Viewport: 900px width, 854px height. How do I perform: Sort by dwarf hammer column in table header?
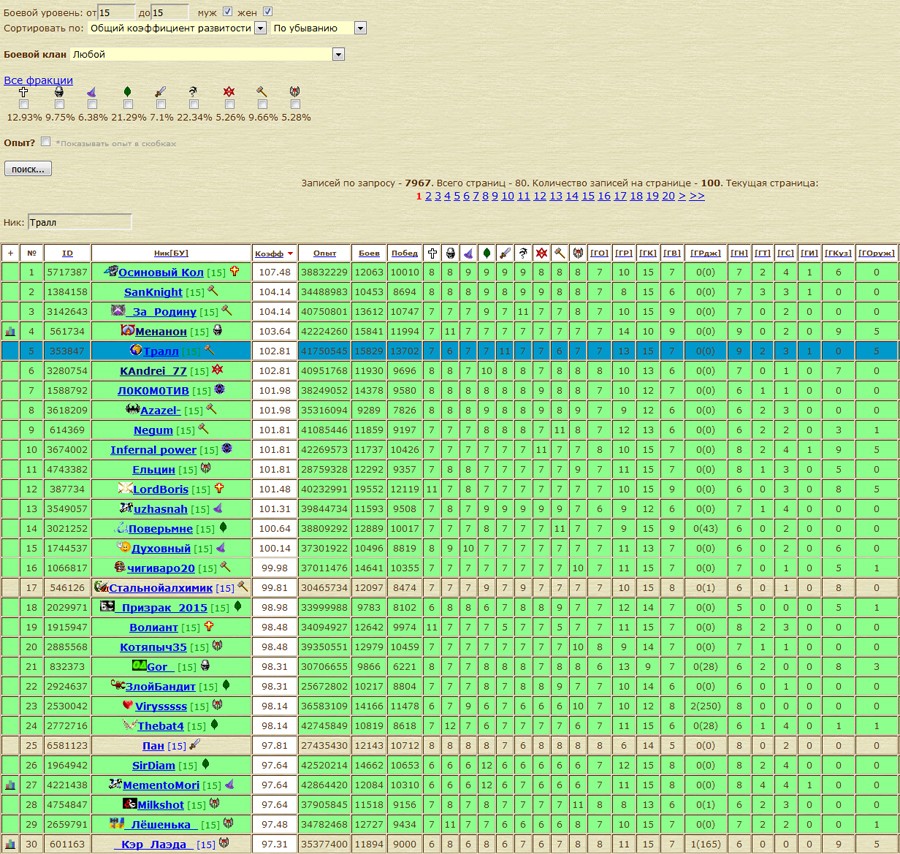560,253
